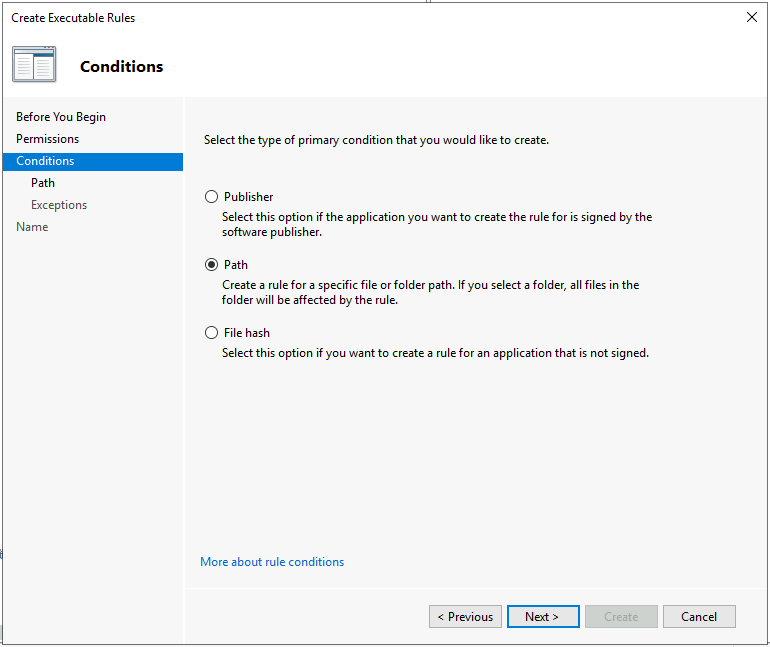Select the Path condition radio button
The width and height of the screenshot is (770, 647).
(211, 265)
